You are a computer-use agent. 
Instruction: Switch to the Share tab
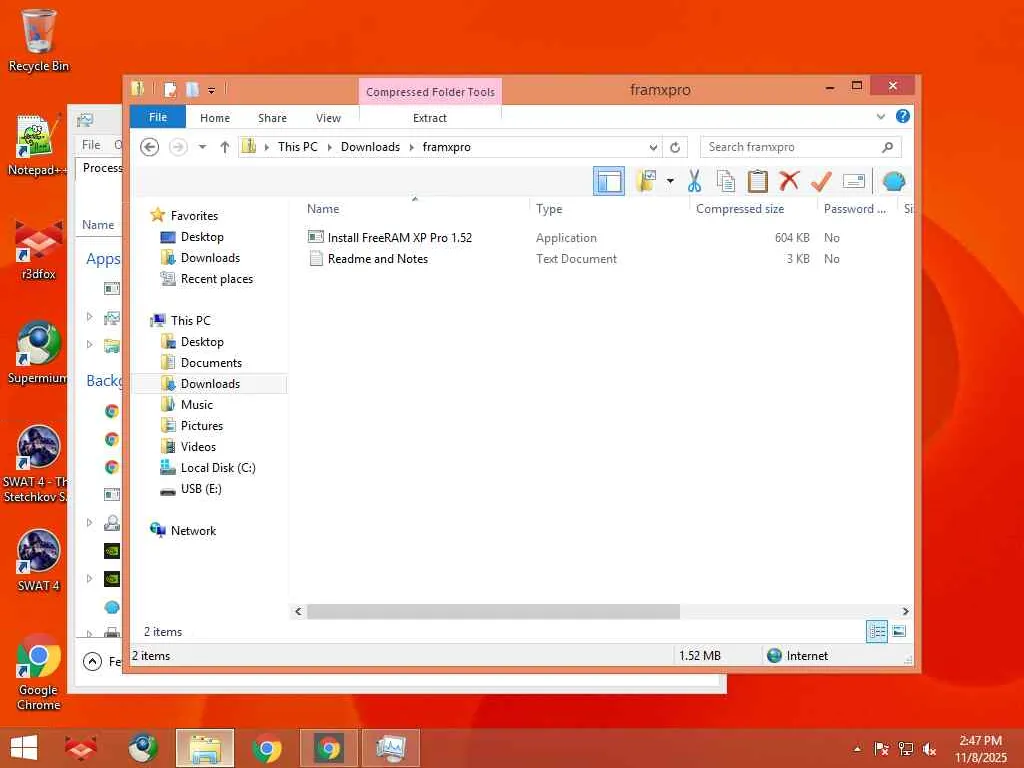click(272, 118)
